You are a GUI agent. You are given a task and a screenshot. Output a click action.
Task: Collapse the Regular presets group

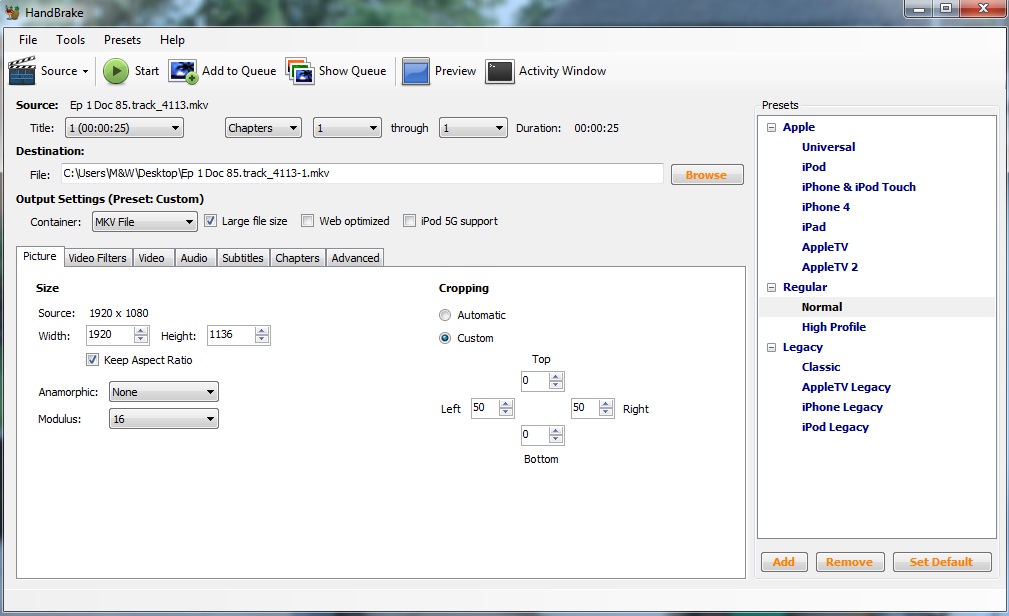click(771, 287)
